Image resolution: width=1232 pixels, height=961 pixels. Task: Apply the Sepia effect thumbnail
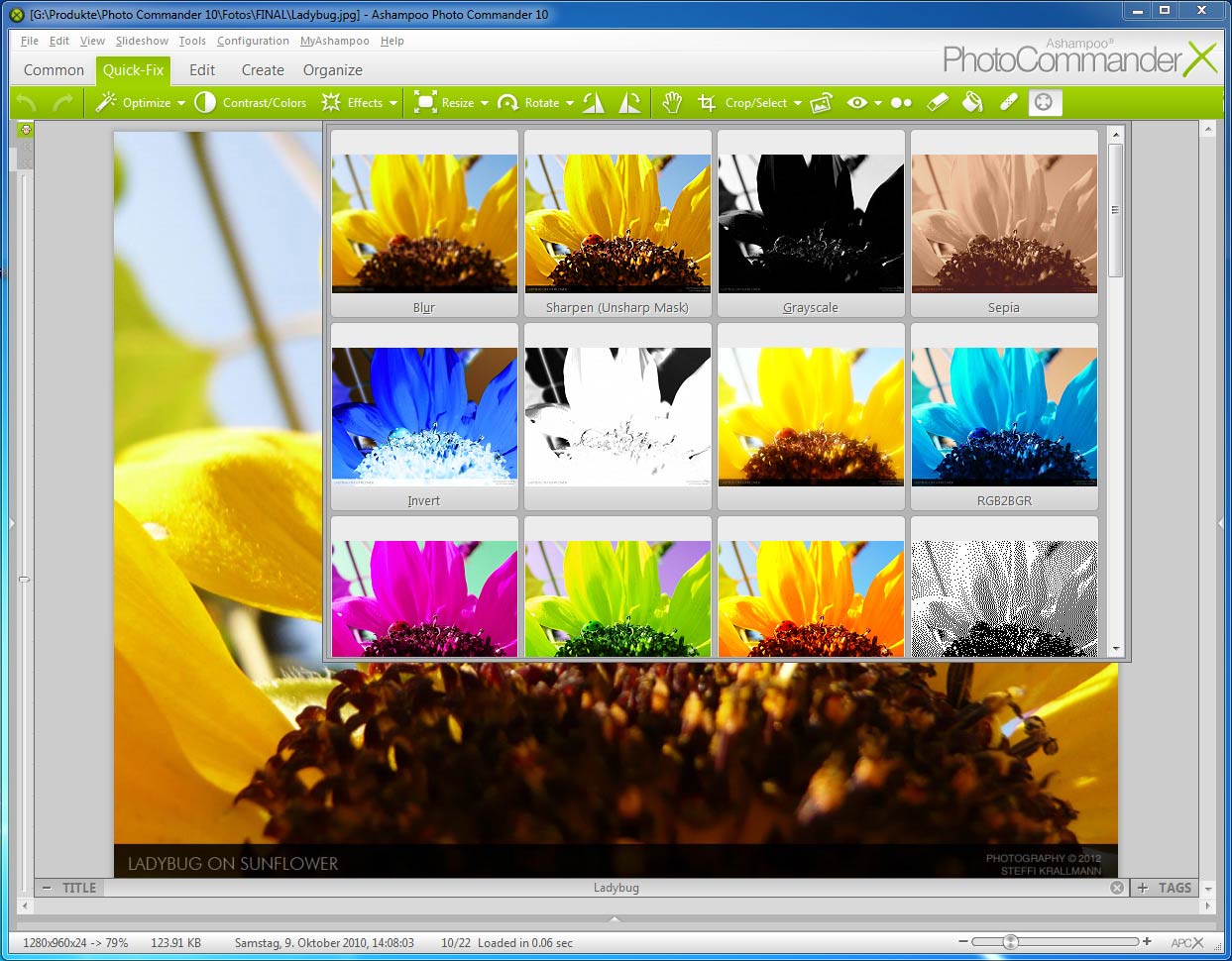pos(1004,224)
